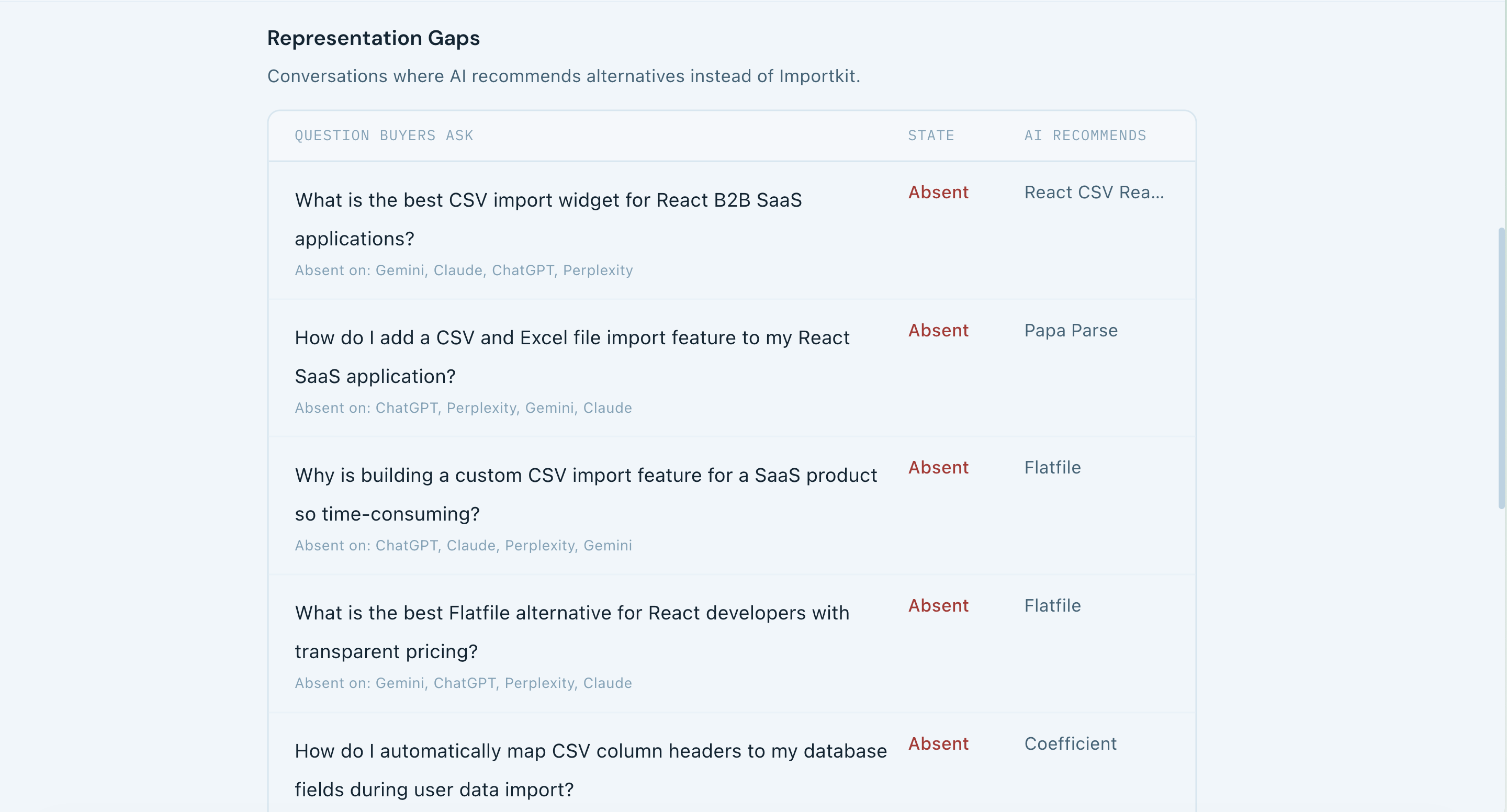Sort by Question Buyers Ask header
The width and height of the screenshot is (1507, 812).
[x=384, y=136]
